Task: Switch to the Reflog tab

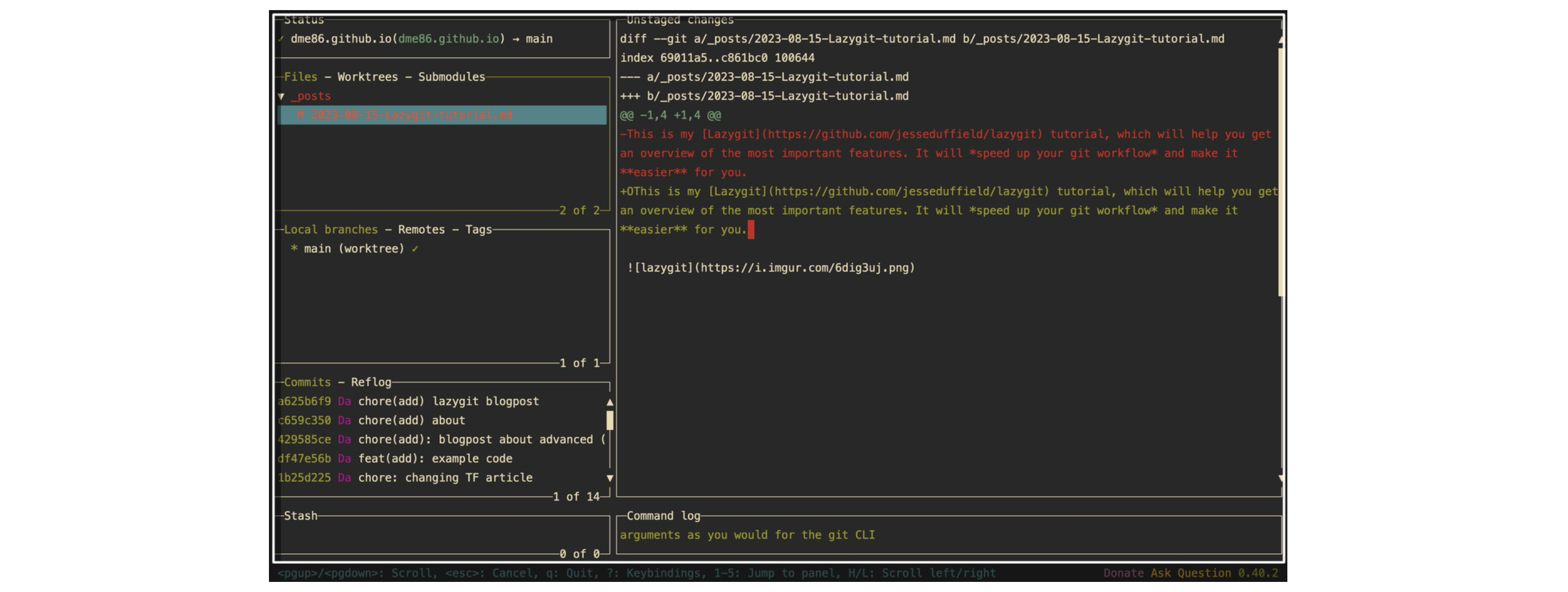Action: click(x=370, y=382)
